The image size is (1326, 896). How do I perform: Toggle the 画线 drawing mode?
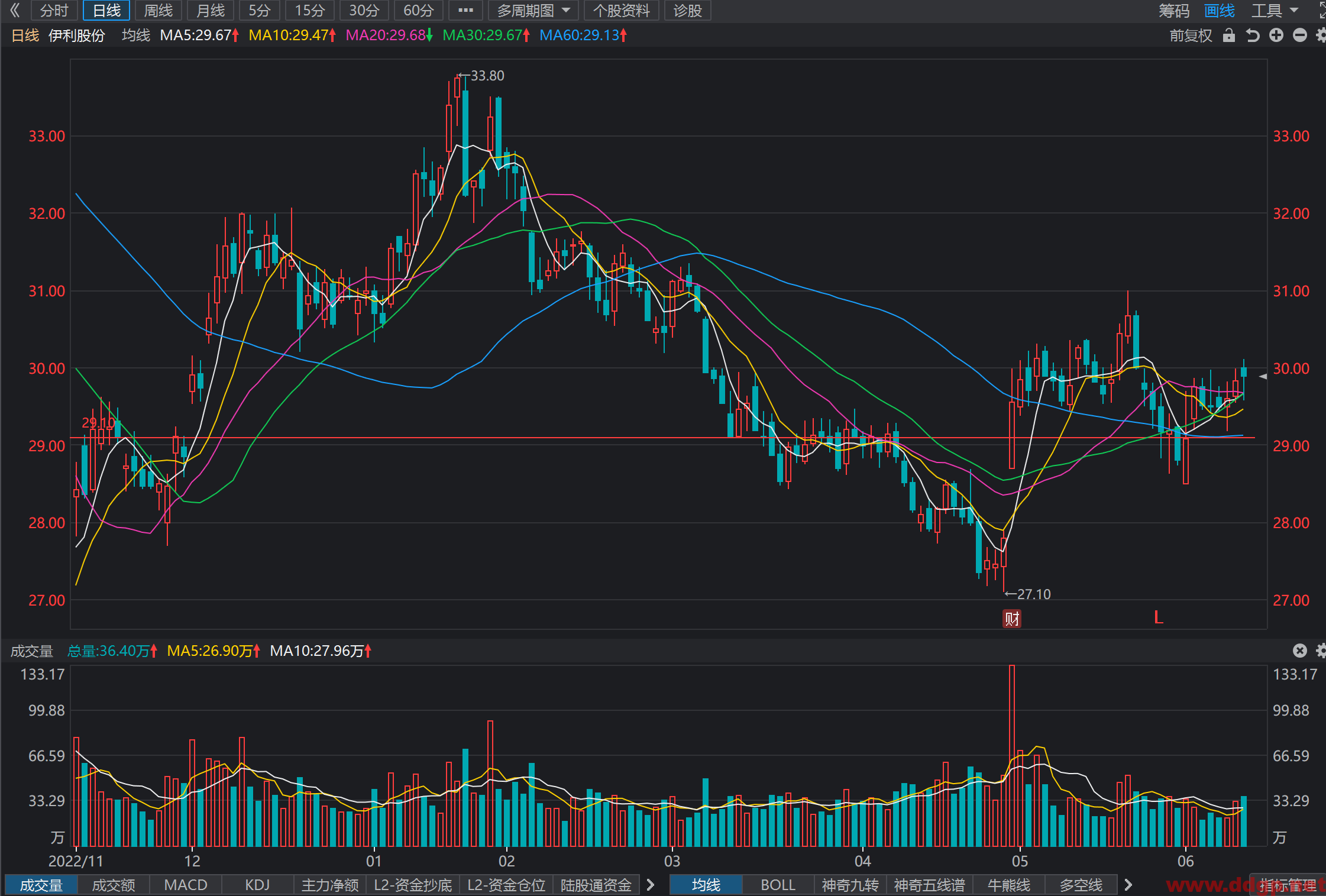1219,11
